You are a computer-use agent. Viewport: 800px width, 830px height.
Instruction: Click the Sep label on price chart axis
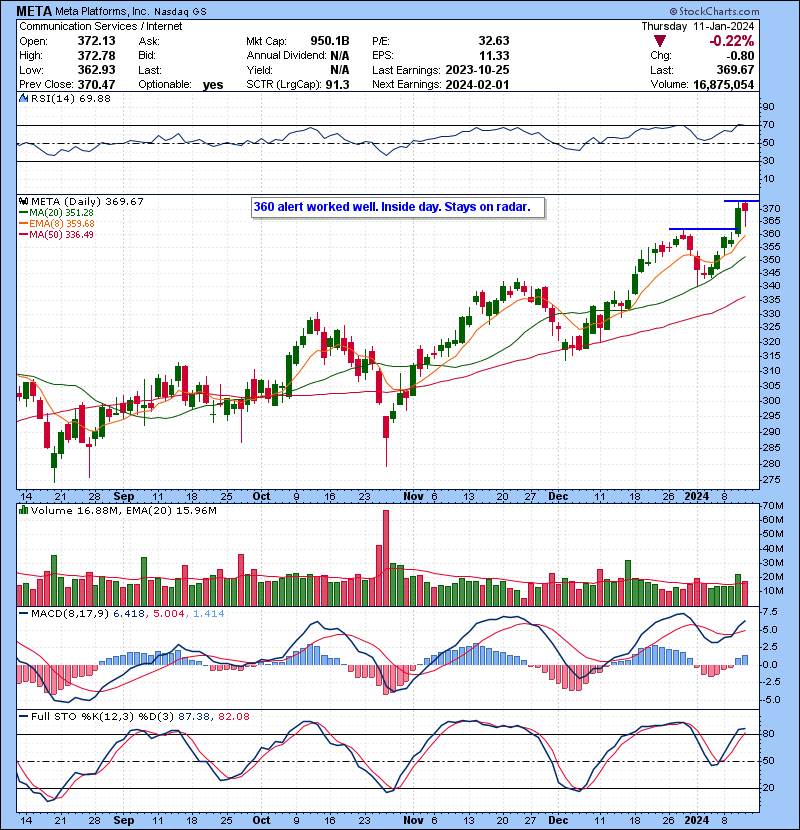click(x=124, y=497)
